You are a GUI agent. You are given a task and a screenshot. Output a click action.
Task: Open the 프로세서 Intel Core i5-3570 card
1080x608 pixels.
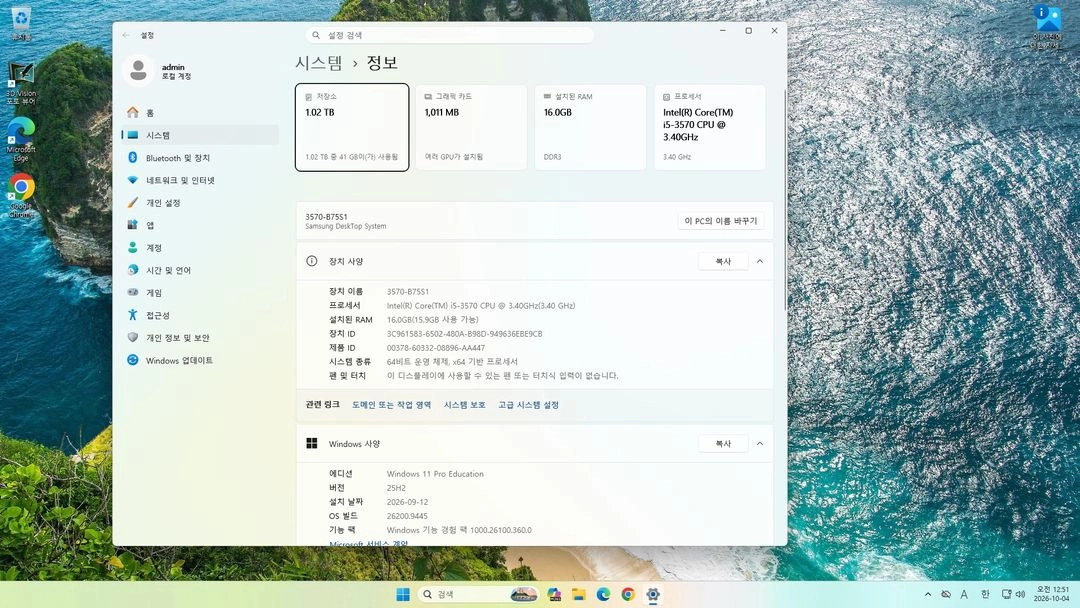[709, 127]
